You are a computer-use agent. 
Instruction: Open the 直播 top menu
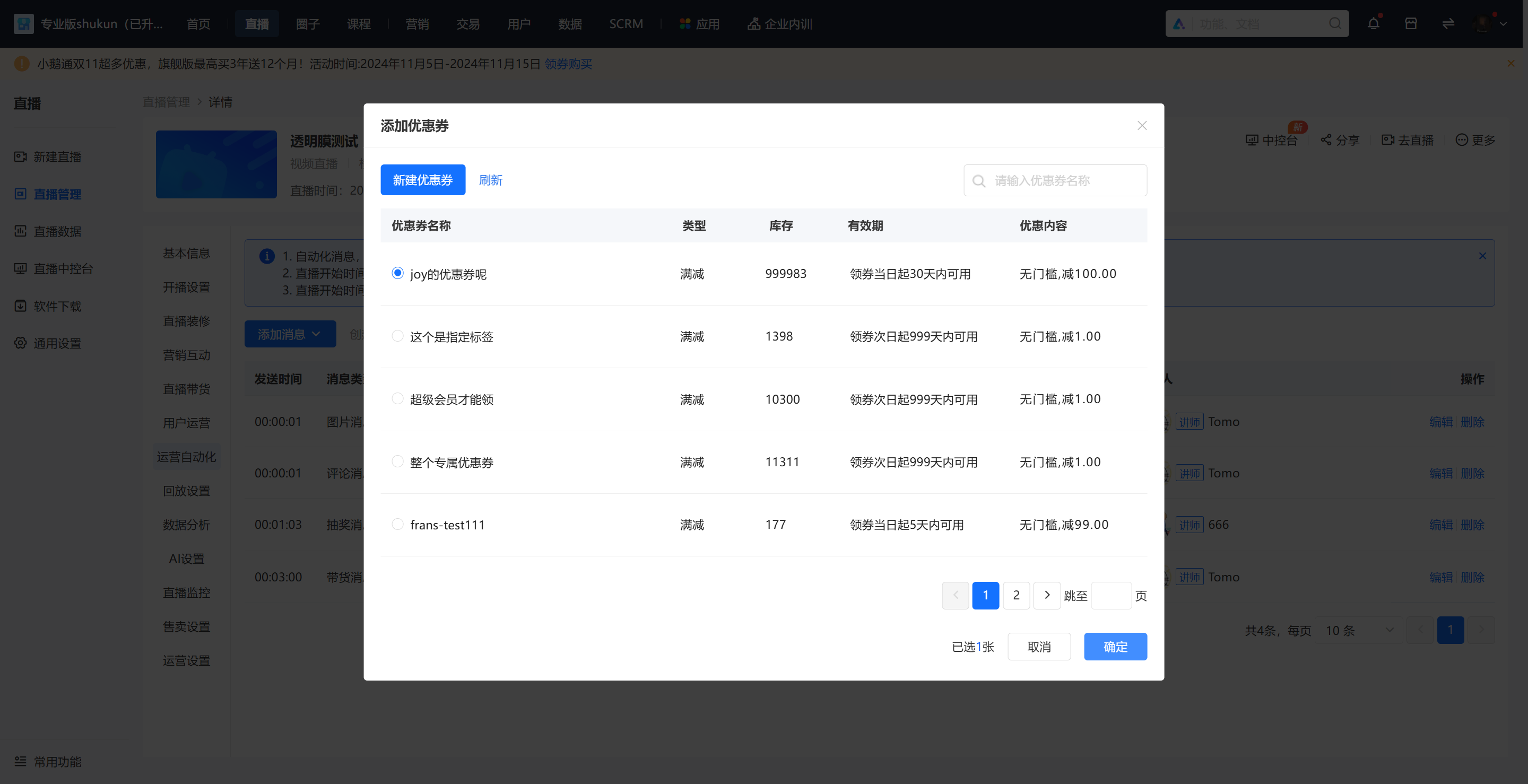(257, 24)
